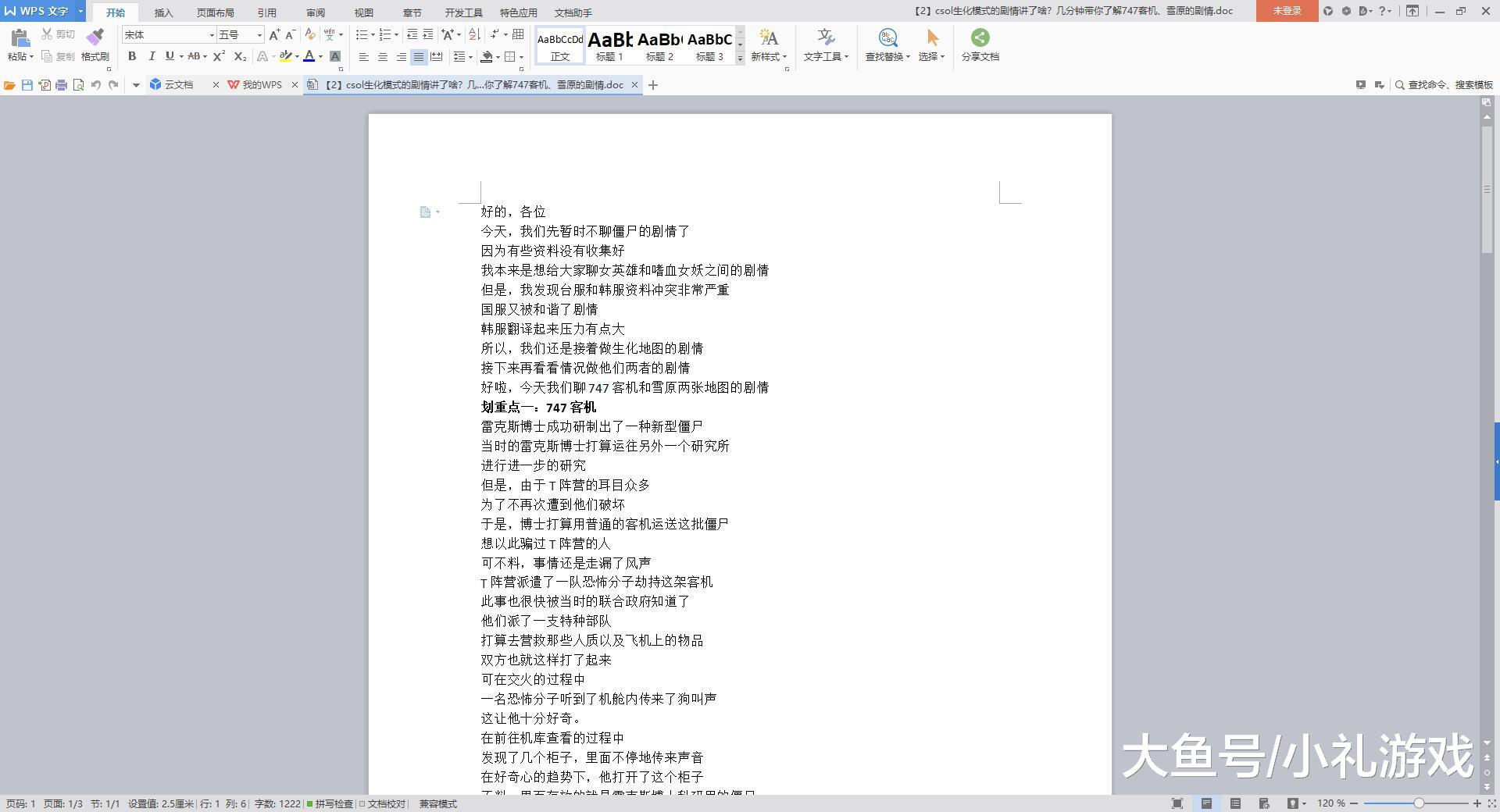This screenshot has height=812, width=1500.
Task: Toggle underline formatting
Action: click(x=170, y=56)
